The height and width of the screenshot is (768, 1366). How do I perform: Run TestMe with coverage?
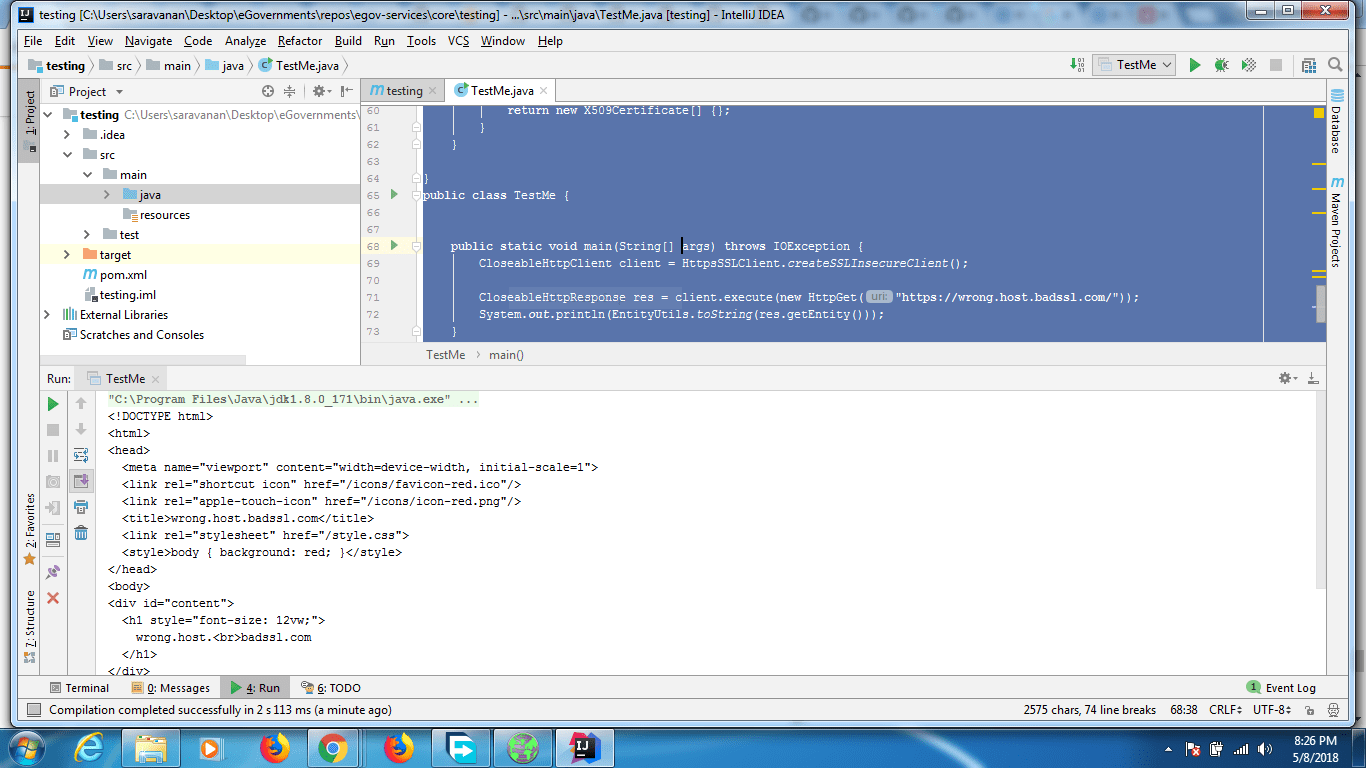point(1248,65)
